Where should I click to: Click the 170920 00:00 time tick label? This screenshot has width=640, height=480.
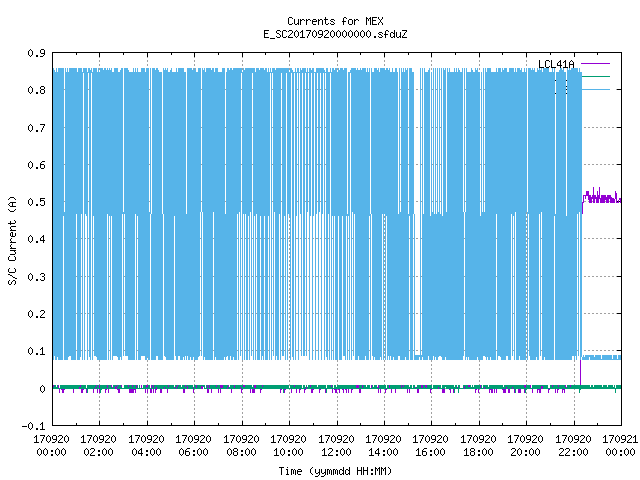pyautogui.click(x=51, y=445)
